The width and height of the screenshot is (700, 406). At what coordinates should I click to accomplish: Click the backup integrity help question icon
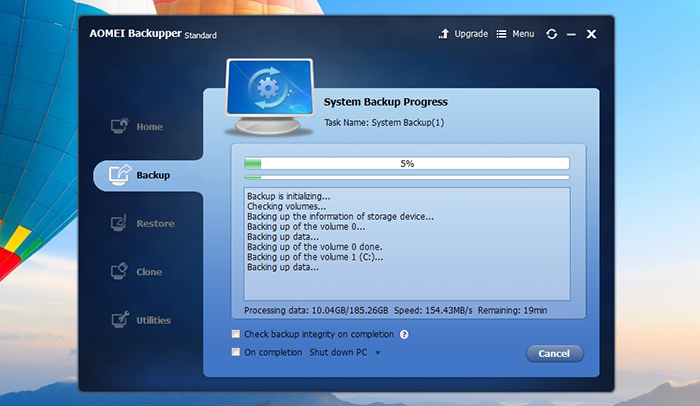tap(404, 334)
